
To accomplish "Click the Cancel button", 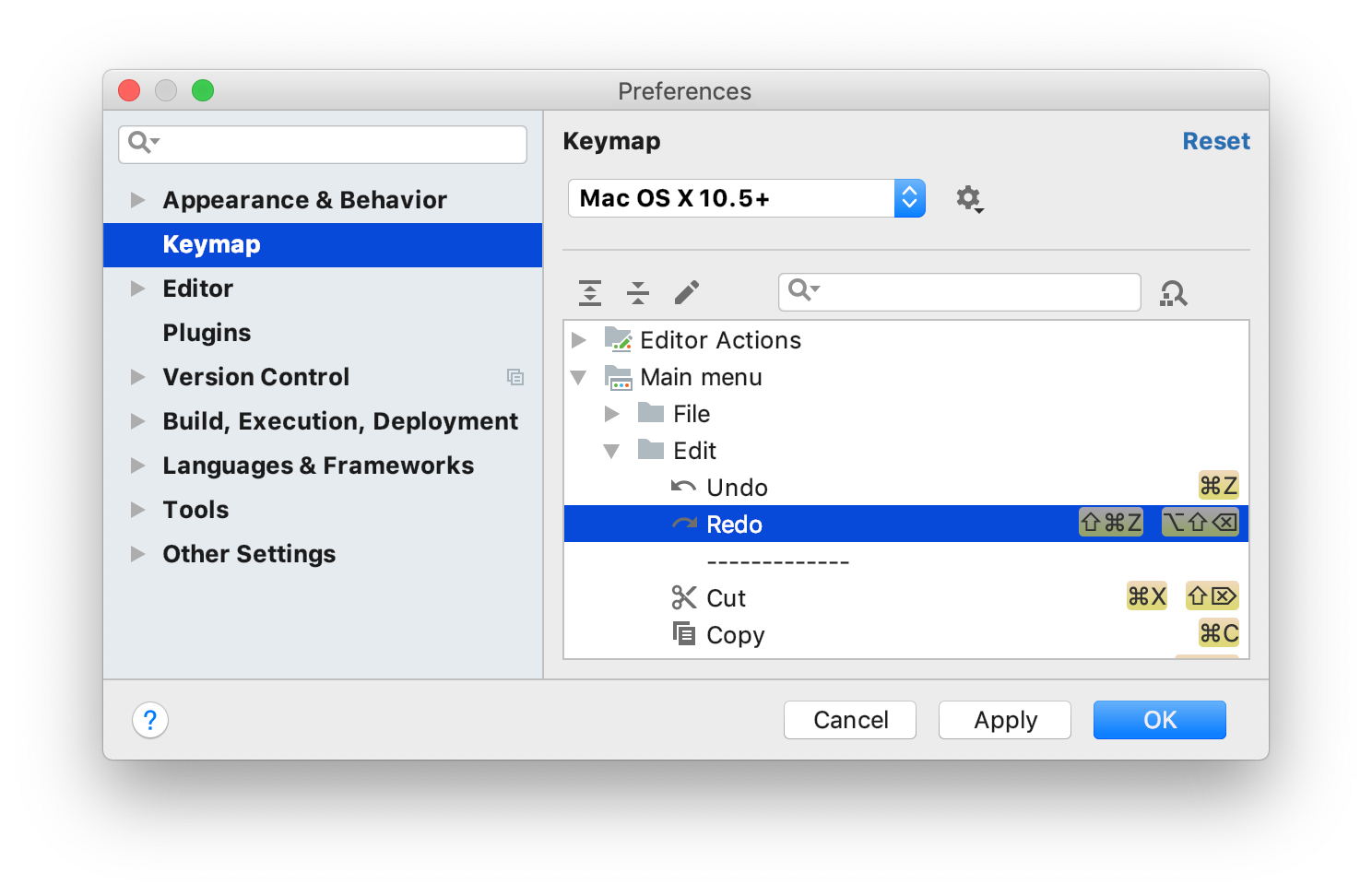I will (850, 720).
